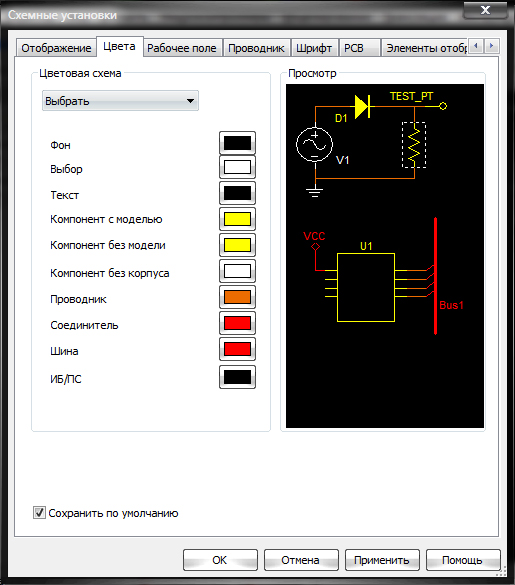This screenshot has width=515, height=585.
Task: Edit the white Выбор color swatch
Action: tap(237, 167)
